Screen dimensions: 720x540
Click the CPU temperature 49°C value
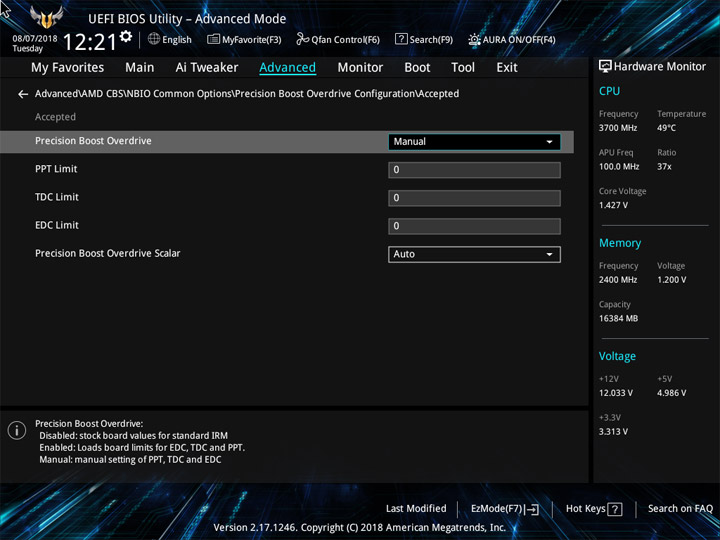click(666, 128)
